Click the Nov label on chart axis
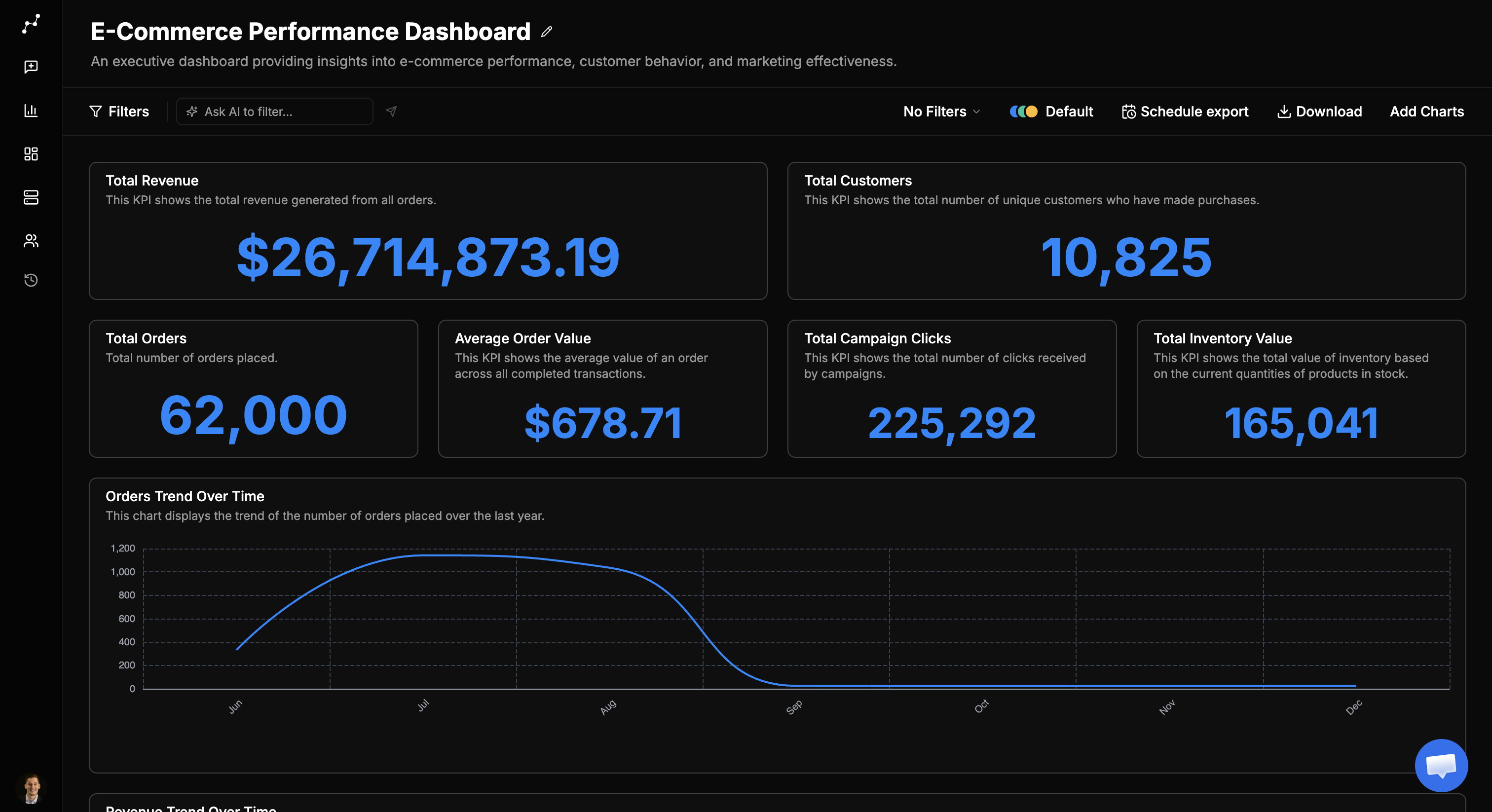Screen dimensions: 1492x812 (1167, 707)
